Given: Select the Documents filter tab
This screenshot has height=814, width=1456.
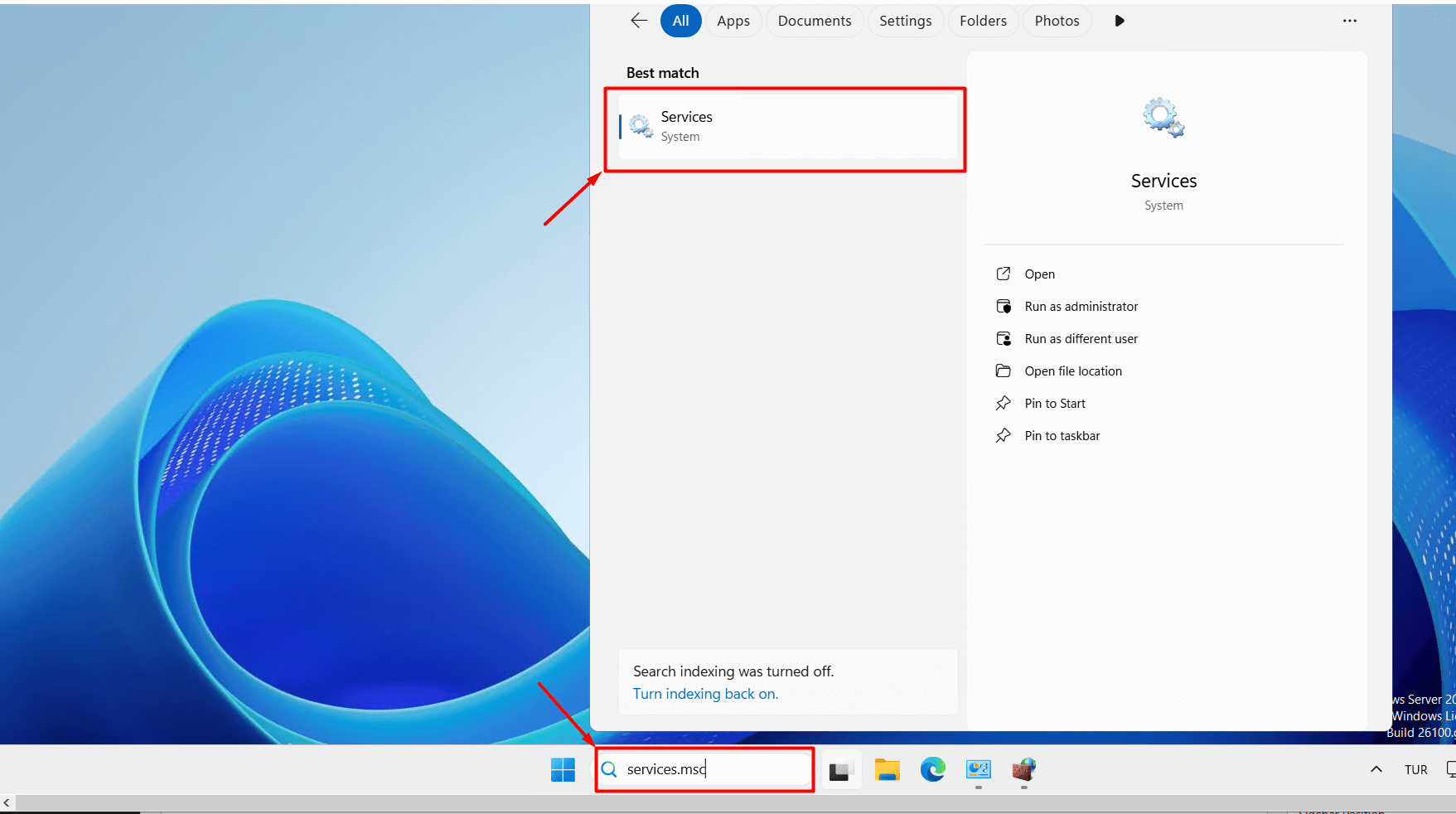Looking at the screenshot, I should [x=814, y=21].
